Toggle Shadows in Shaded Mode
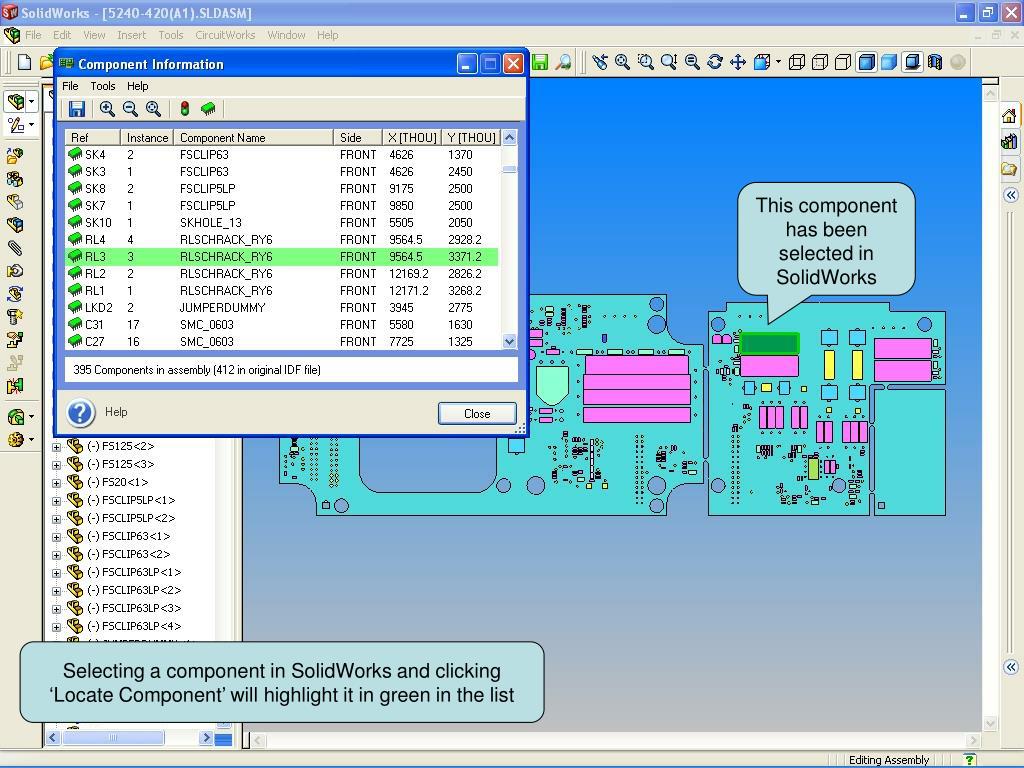 click(x=912, y=62)
